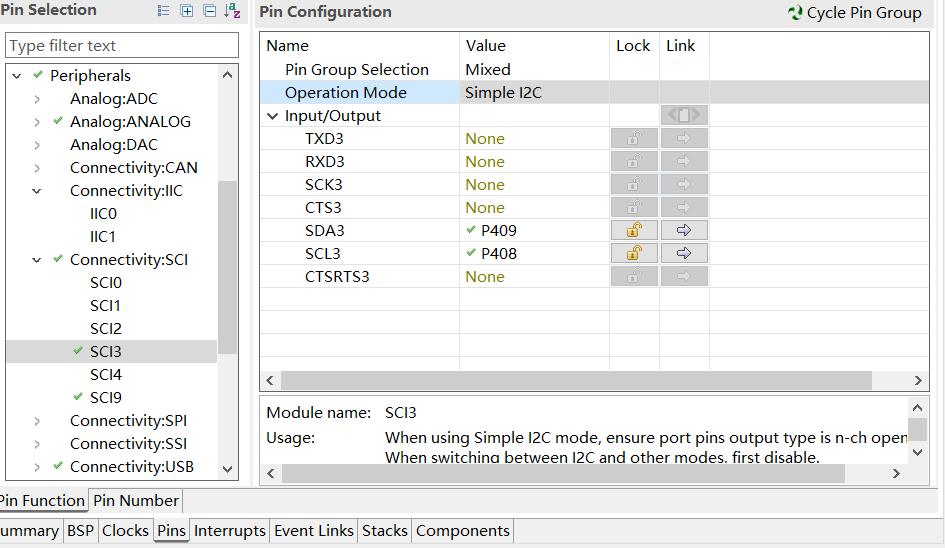The image size is (945, 548).
Task: Click the link arrow in CTSRTS3 row
Action: [x=684, y=277]
